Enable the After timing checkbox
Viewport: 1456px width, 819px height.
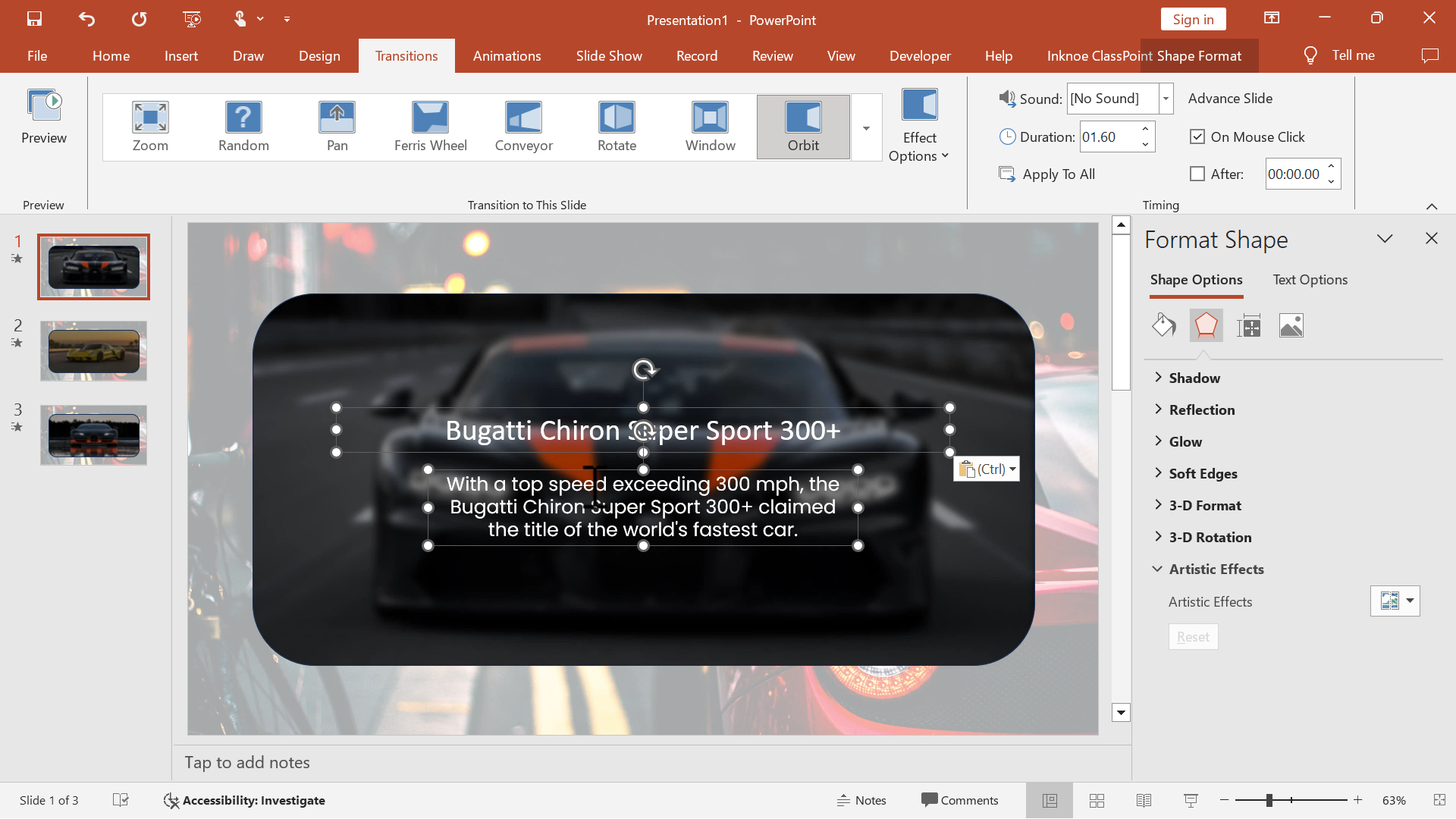(x=1196, y=173)
